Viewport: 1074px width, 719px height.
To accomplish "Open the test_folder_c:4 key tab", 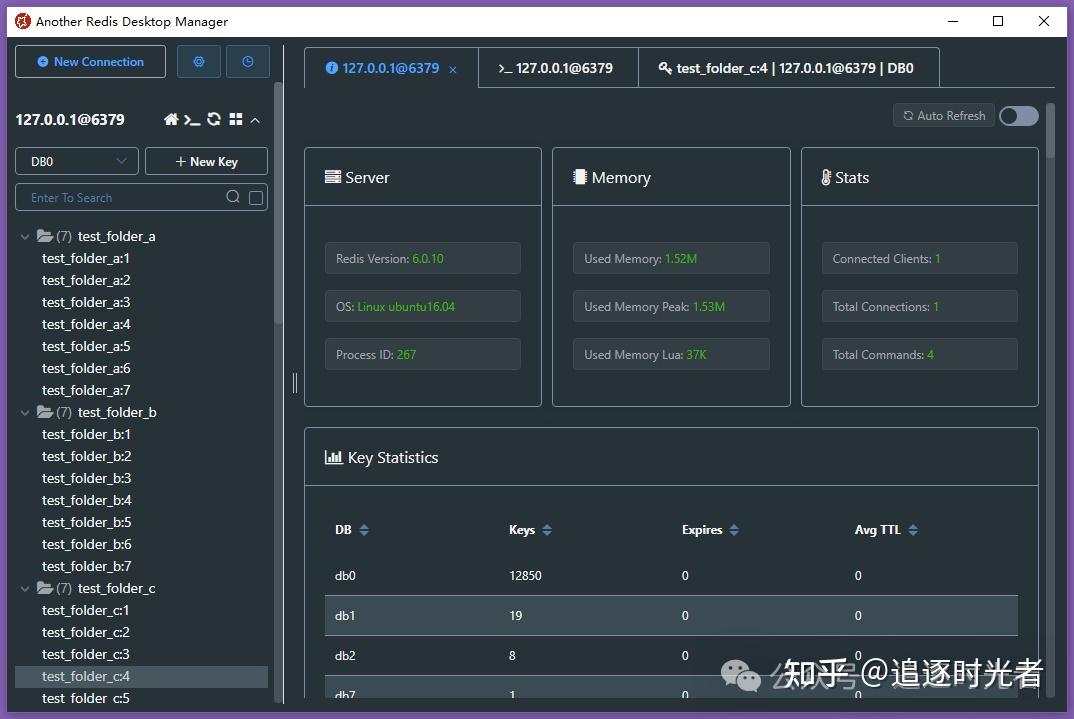I will 788,68.
